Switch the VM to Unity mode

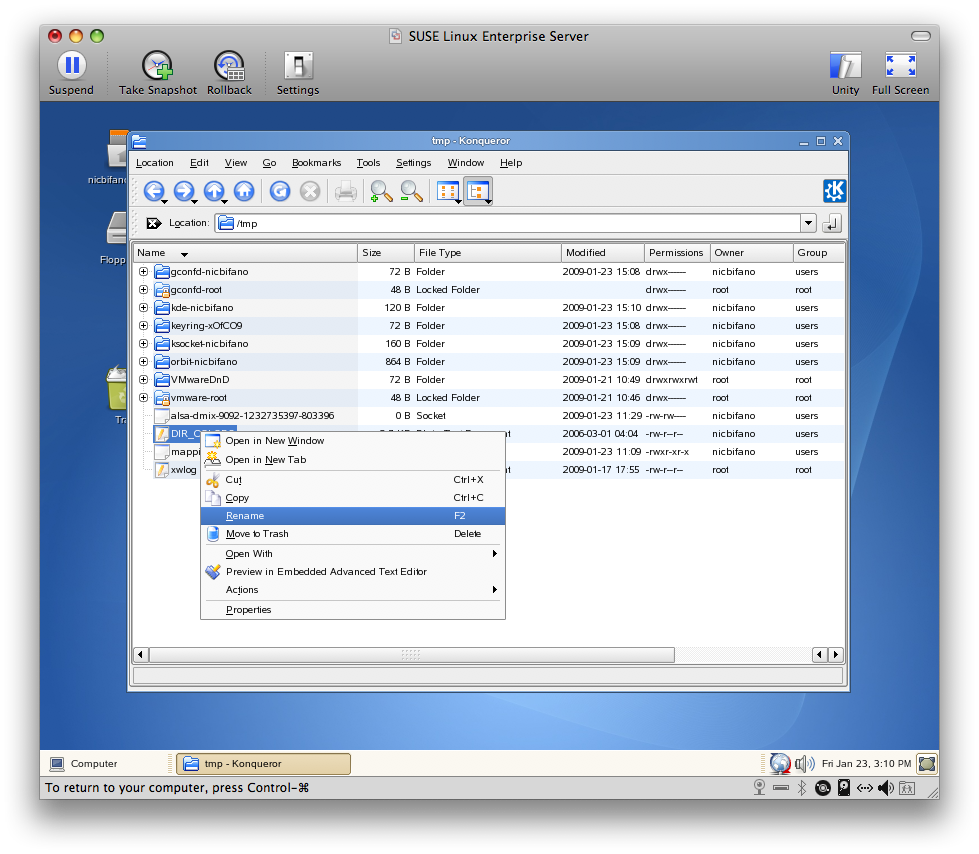pyautogui.click(x=845, y=74)
